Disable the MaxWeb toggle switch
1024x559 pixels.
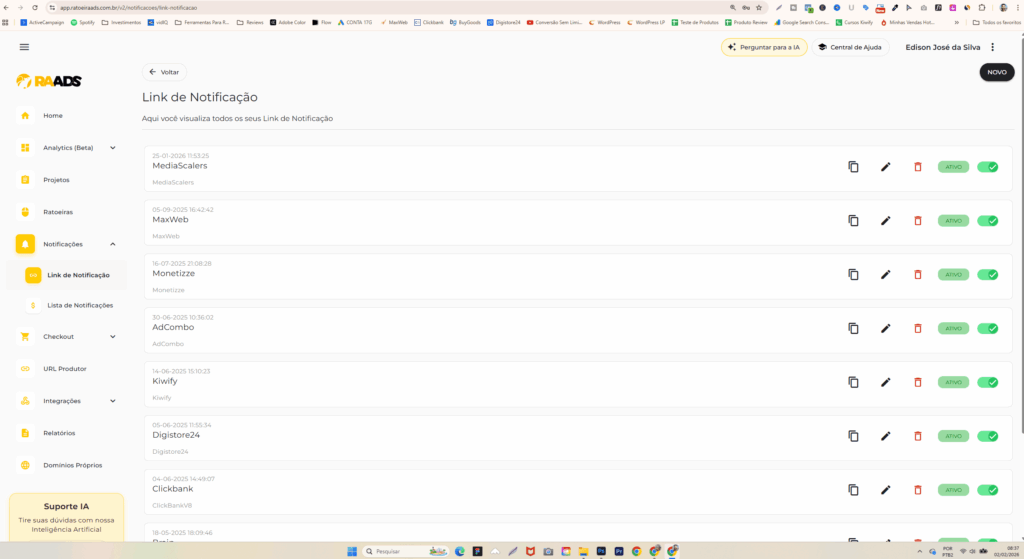[x=987, y=221]
